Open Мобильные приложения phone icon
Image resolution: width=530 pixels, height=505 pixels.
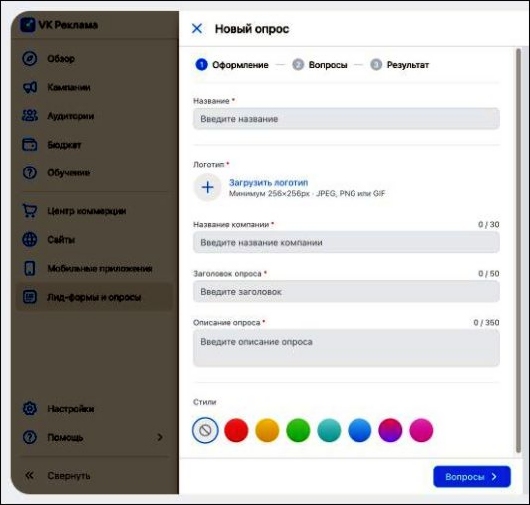click(x=30, y=268)
